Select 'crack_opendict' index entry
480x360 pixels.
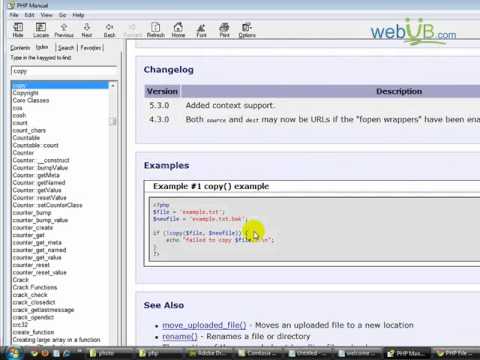pyautogui.click(x=33, y=317)
